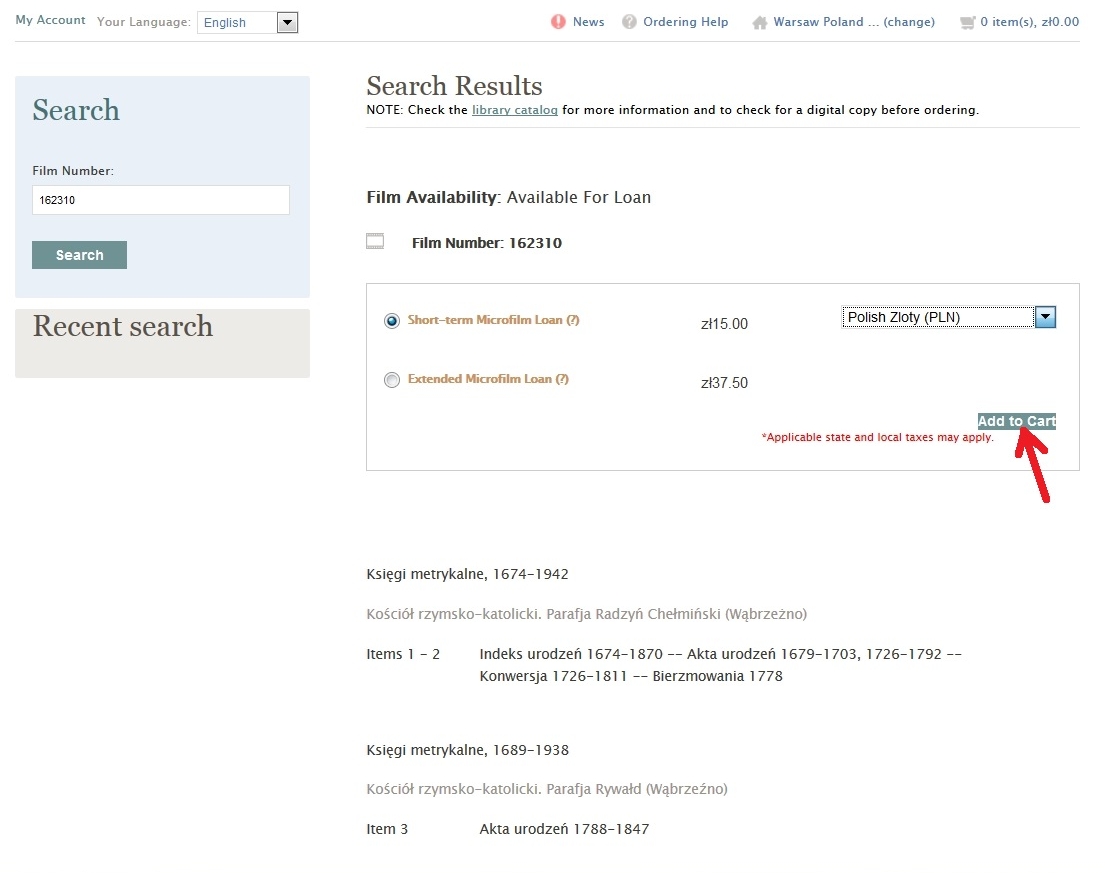Select Extended Microfilm Loan radio button

[392, 380]
